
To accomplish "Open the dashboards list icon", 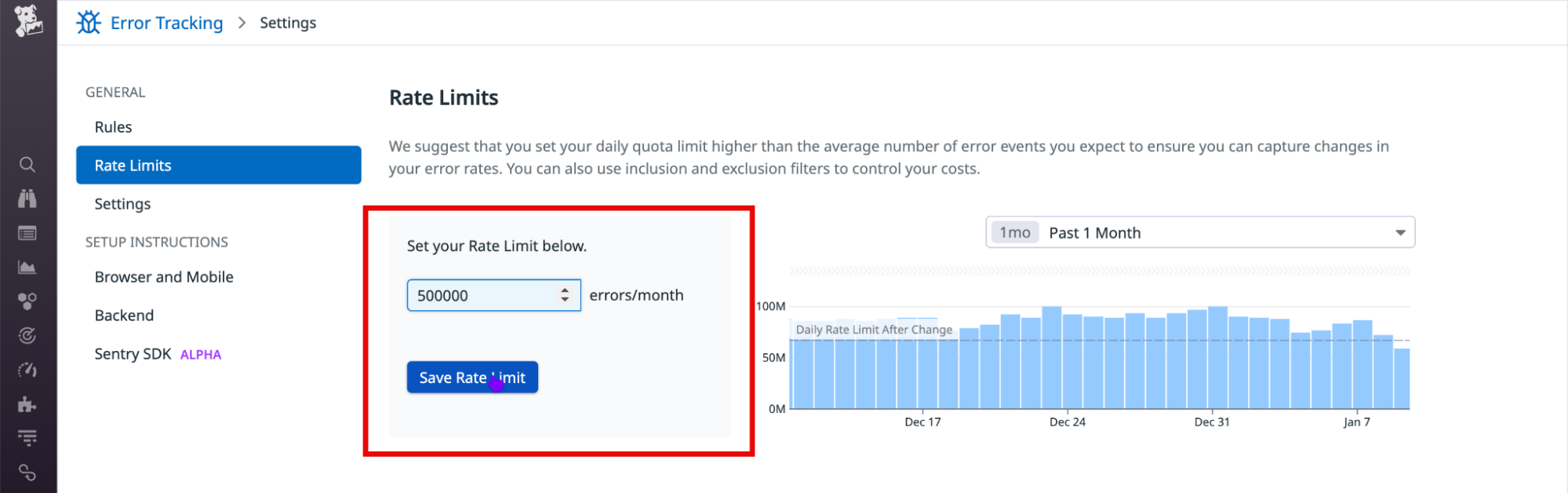I will click(x=27, y=233).
